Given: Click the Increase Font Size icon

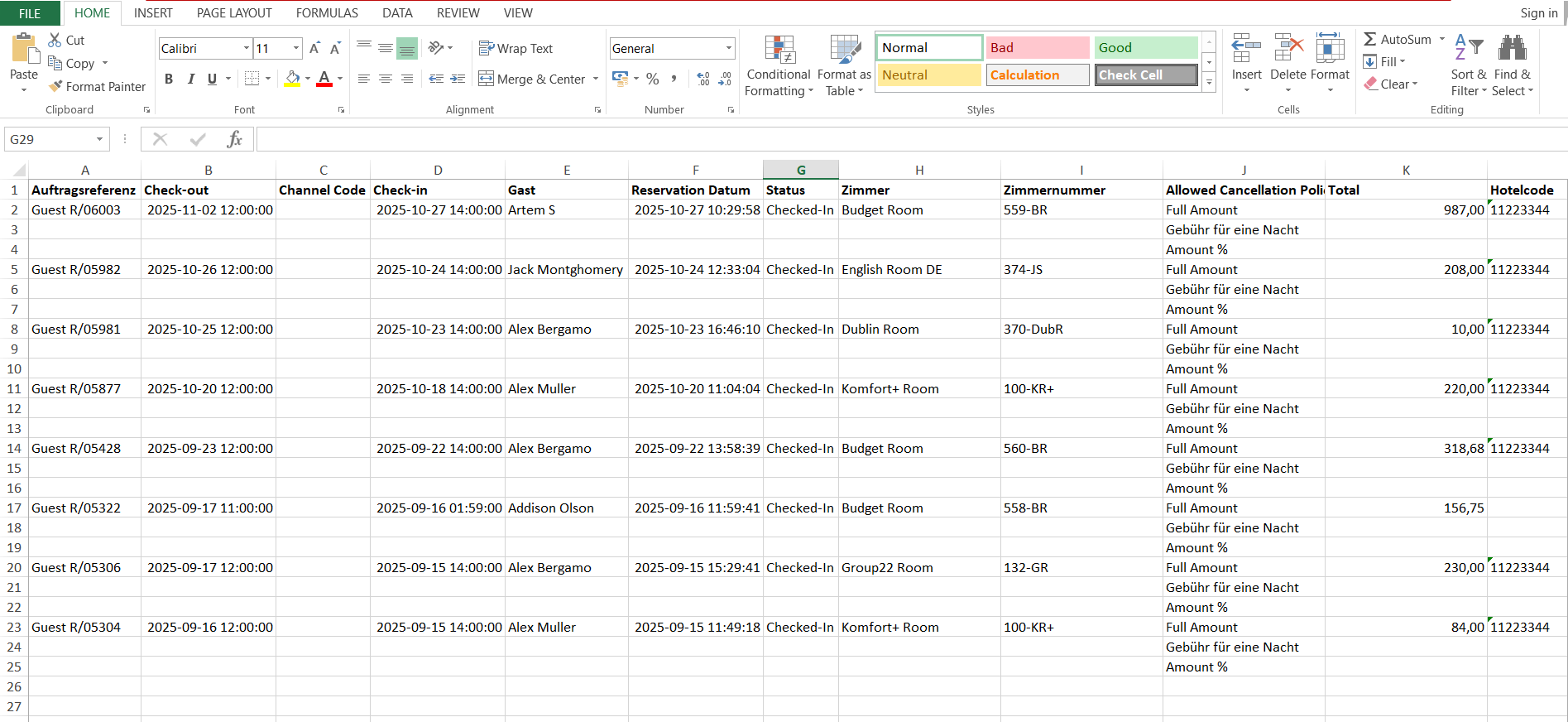Looking at the screenshot, I should point(314,49).
